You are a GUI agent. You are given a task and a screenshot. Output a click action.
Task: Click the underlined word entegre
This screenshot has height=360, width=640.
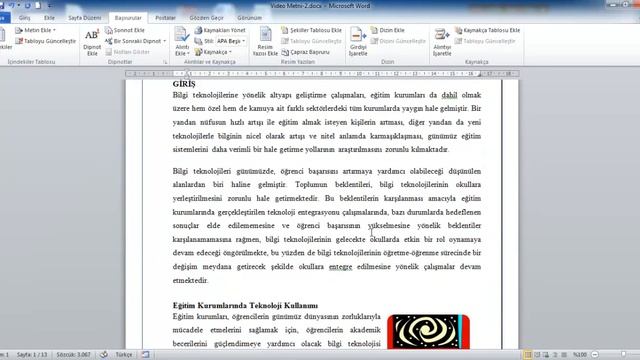(340, 267)
